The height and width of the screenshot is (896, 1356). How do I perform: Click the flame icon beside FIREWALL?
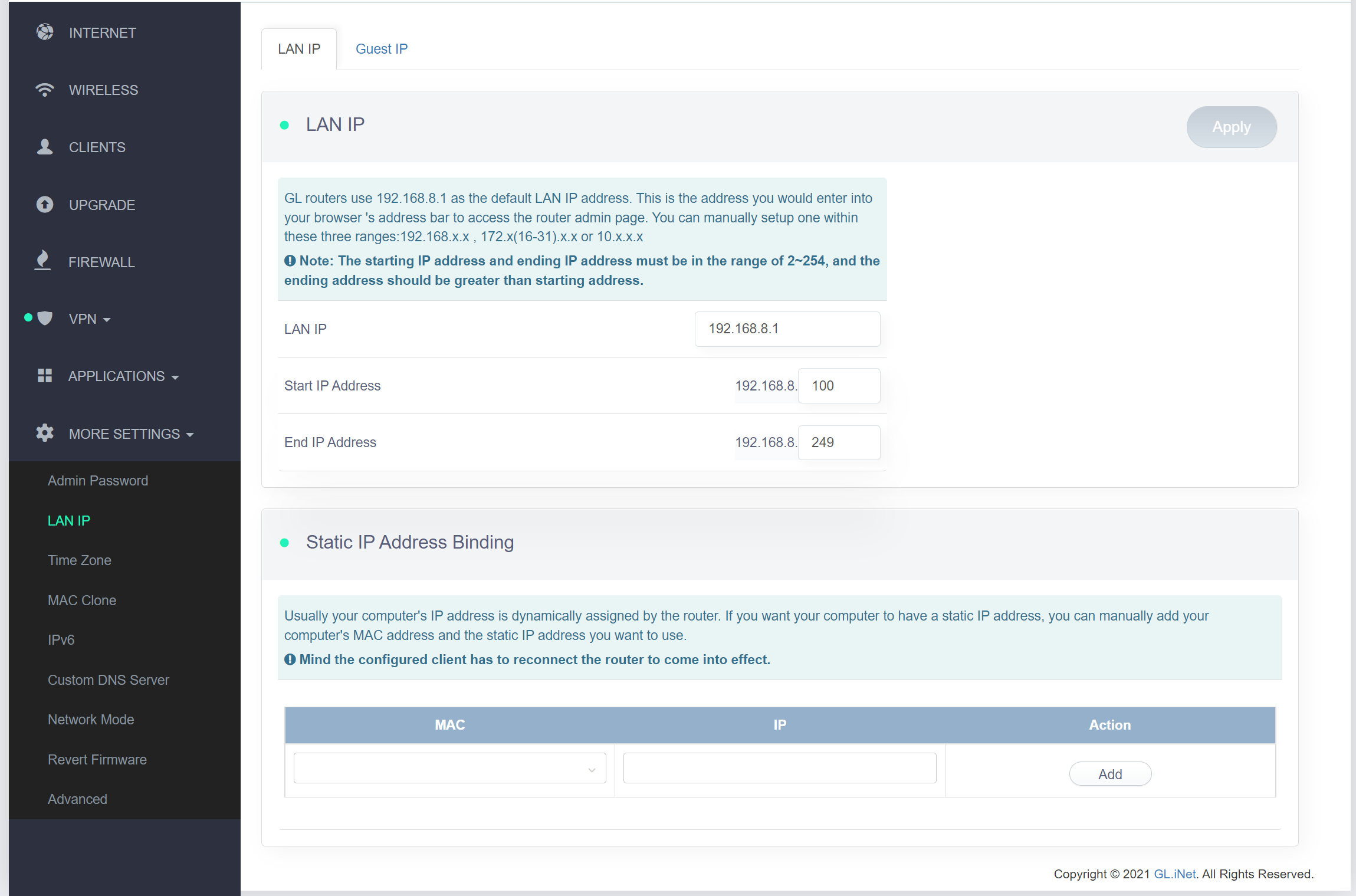tap(42, 260)
